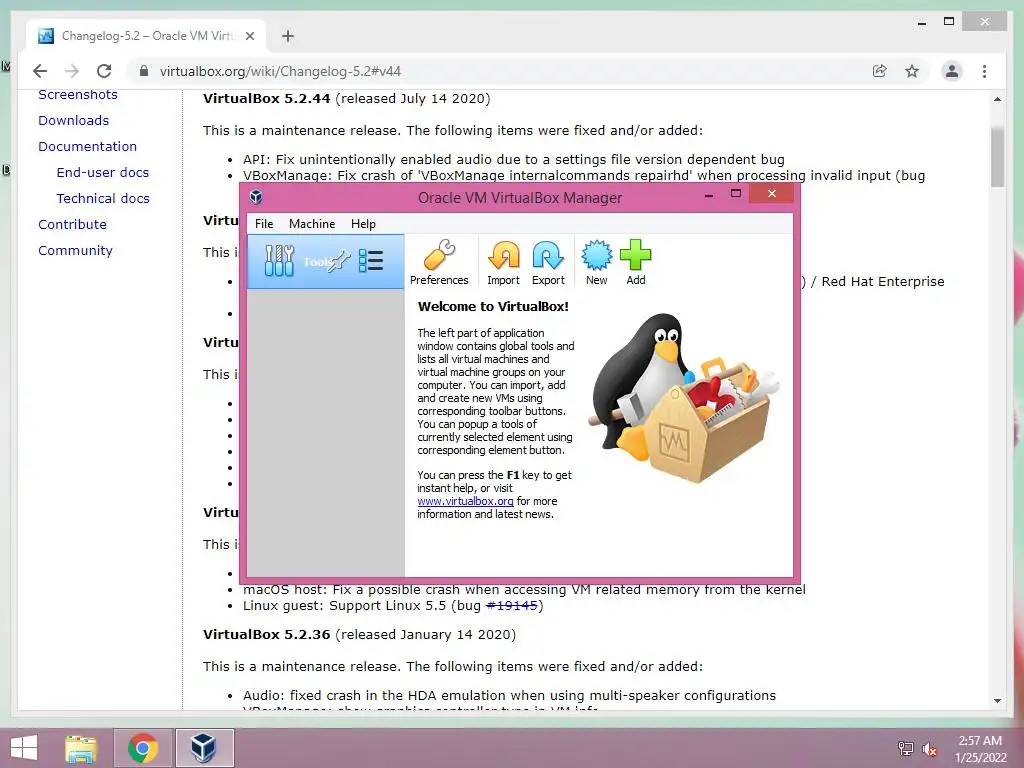Click the vertical scrollbar thumb

pos(997,157)
